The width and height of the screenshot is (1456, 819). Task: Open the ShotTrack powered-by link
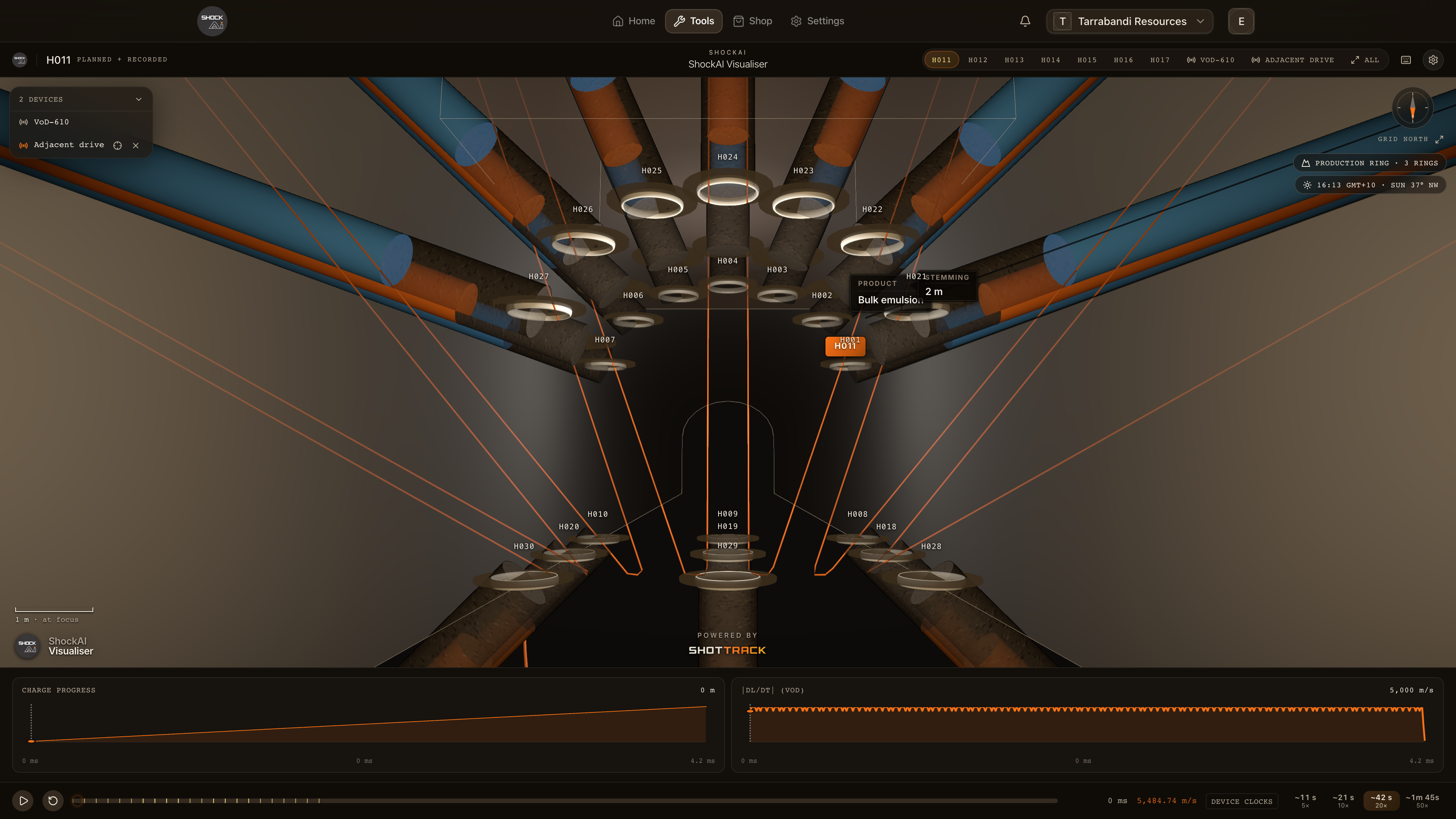(x=728, y=644)
